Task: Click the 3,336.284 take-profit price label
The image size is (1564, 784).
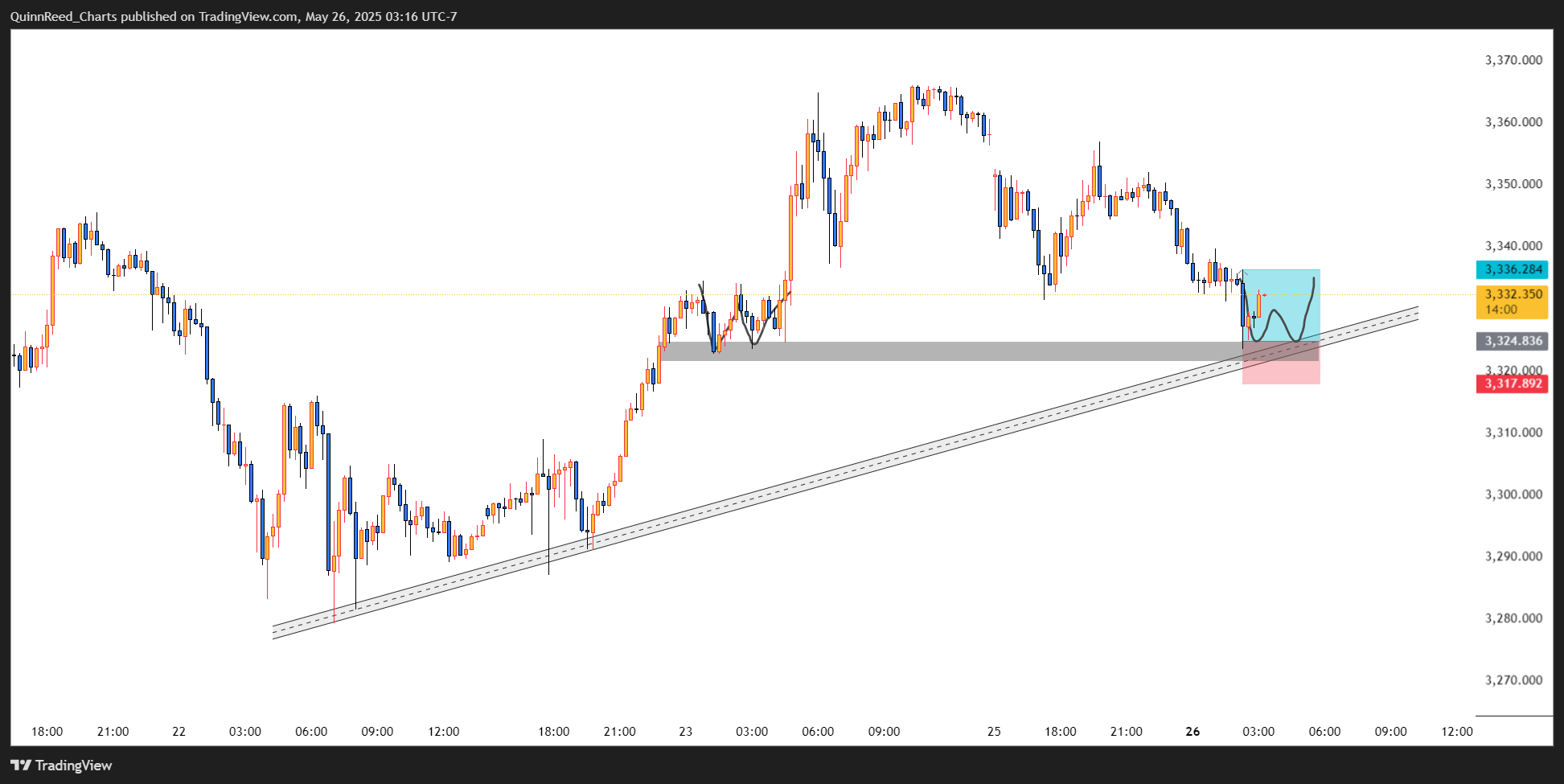Action: click(1512, 269)
